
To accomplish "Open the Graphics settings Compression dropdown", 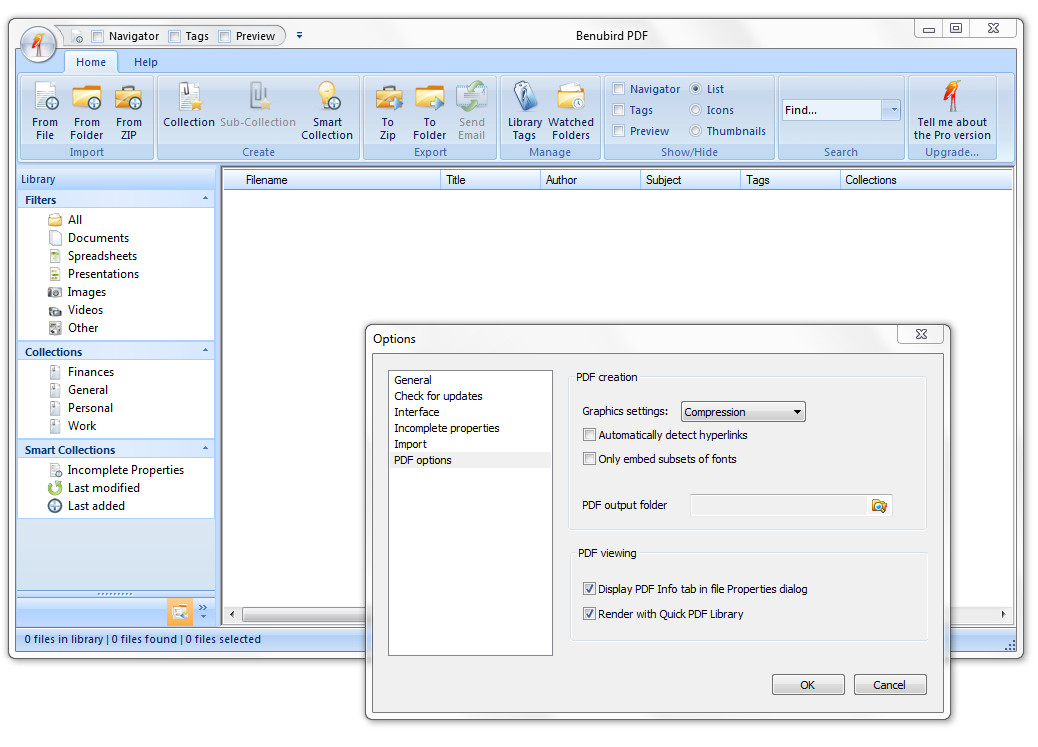I will coord(743,412).
